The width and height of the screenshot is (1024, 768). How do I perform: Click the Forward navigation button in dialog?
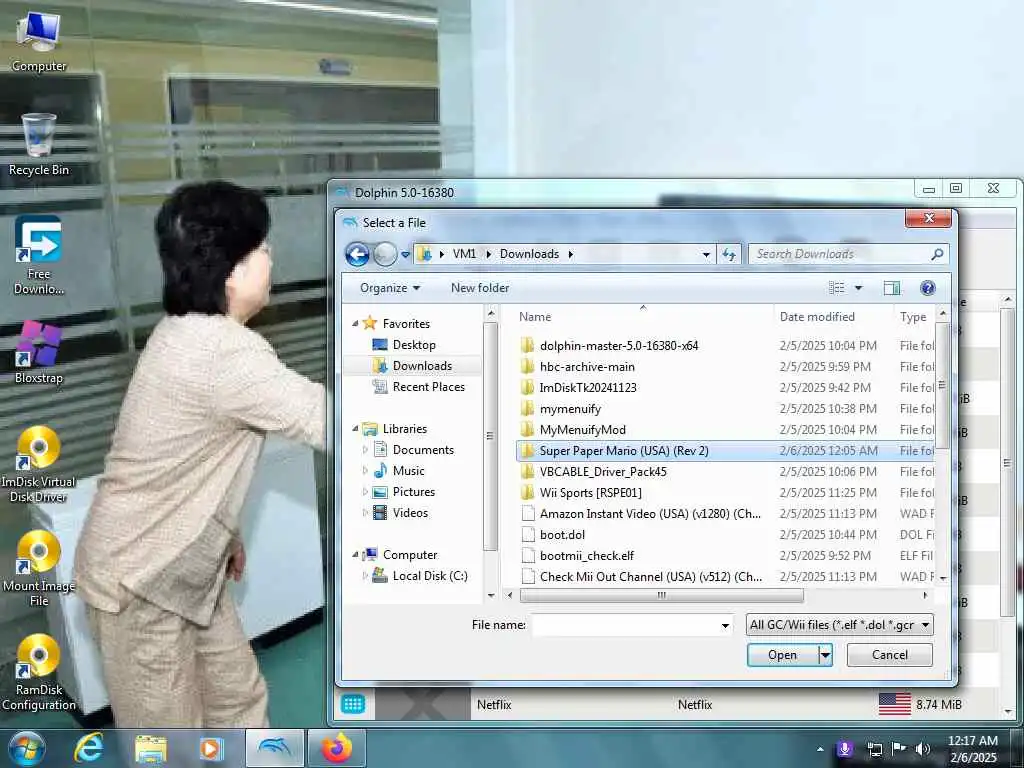[385, 254]
